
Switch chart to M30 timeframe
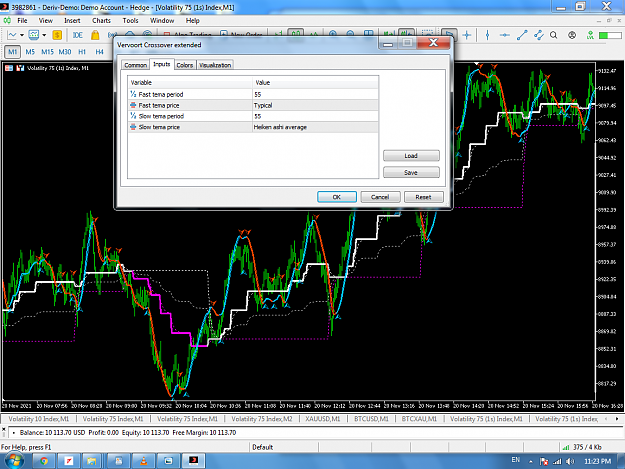[65, 52]
